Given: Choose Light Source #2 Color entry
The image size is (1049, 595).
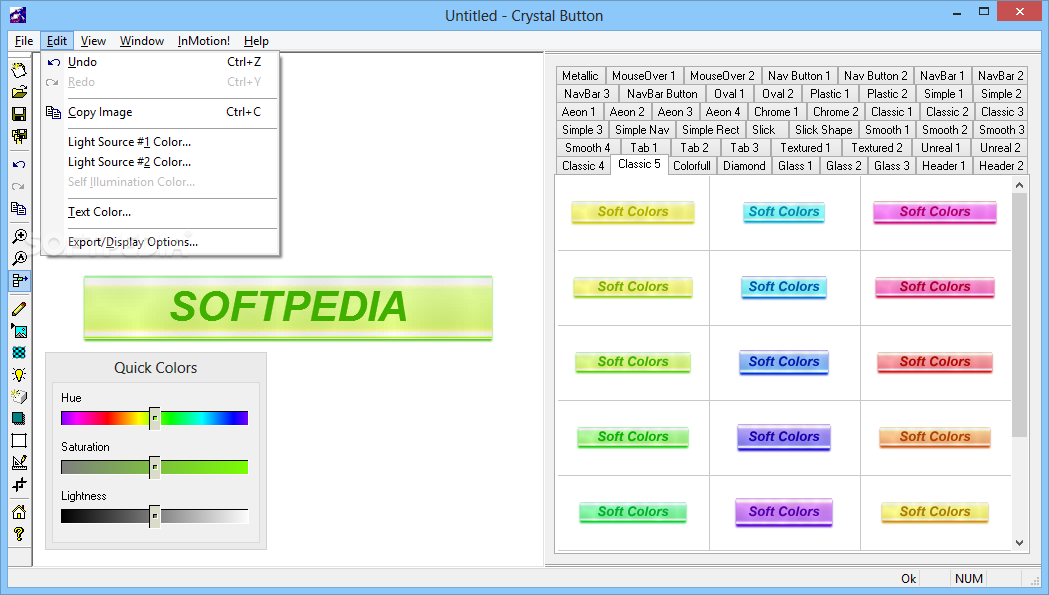Looking at the screenshot, I should (x=160, y=162).
